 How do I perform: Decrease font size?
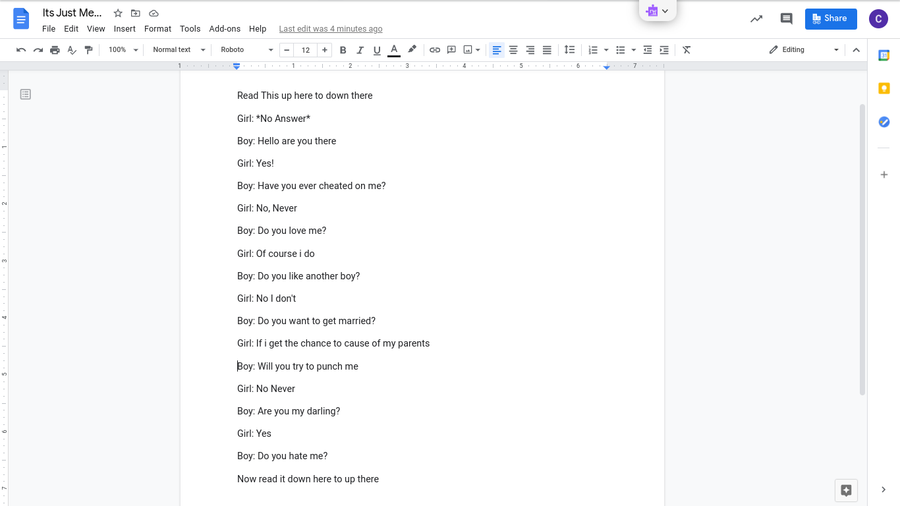tap(286, 50)
